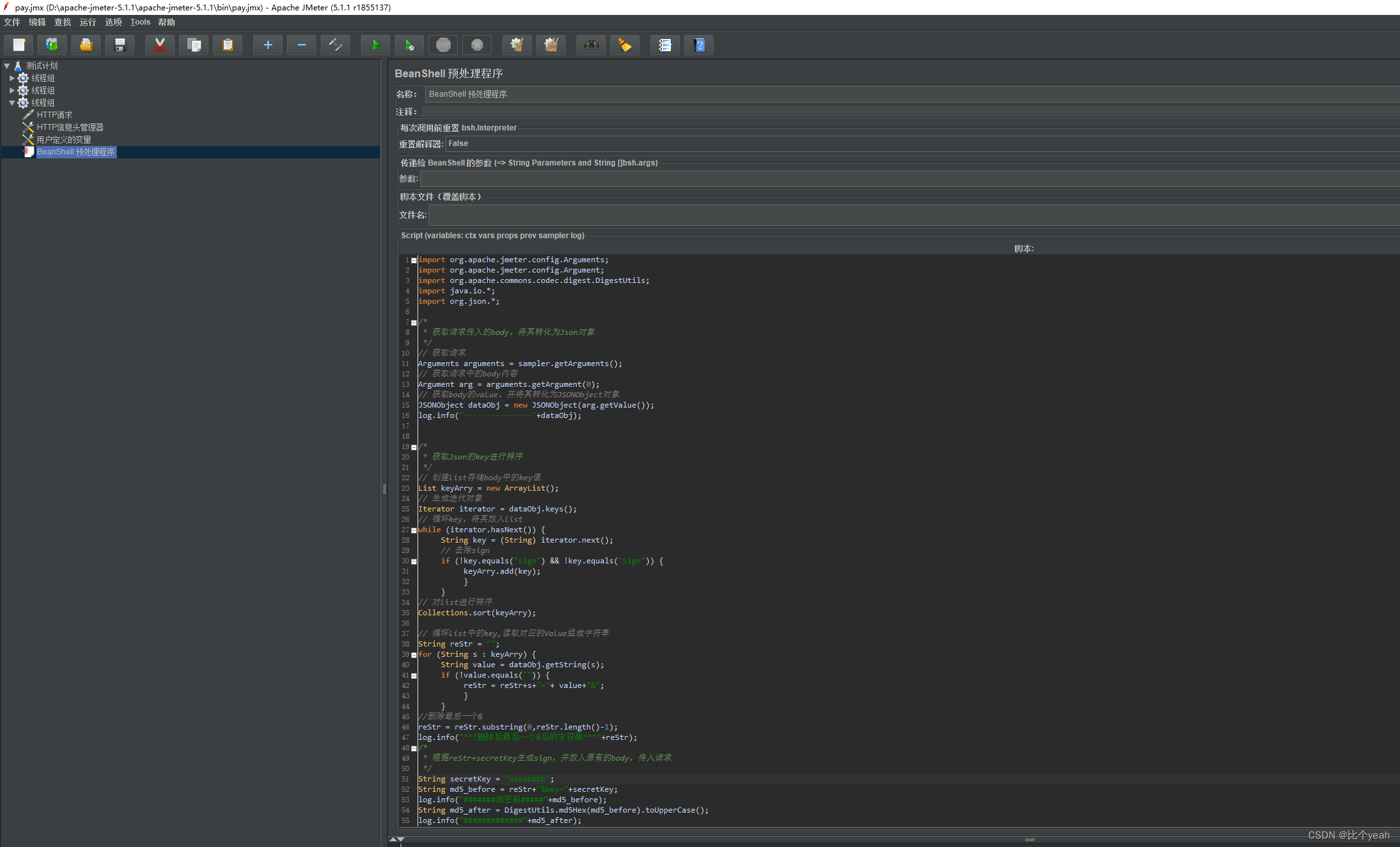Fold the if block at line 30
Viewport: 1400px width, 847px height.
pos(414,561)
